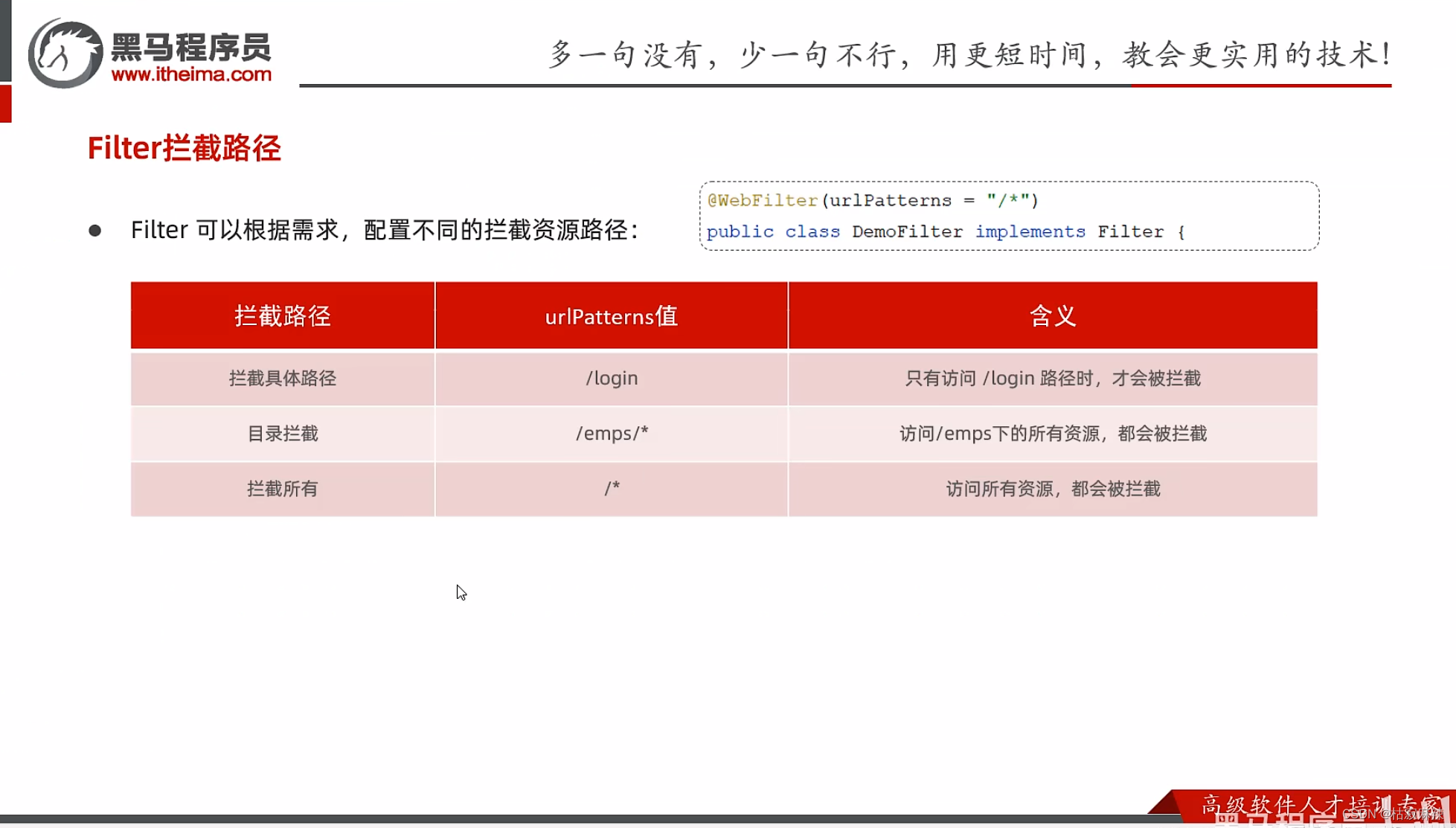The image size is (1456, 828).
Task: Open the www.itheima.com link
Action: (x=191, y=74)
